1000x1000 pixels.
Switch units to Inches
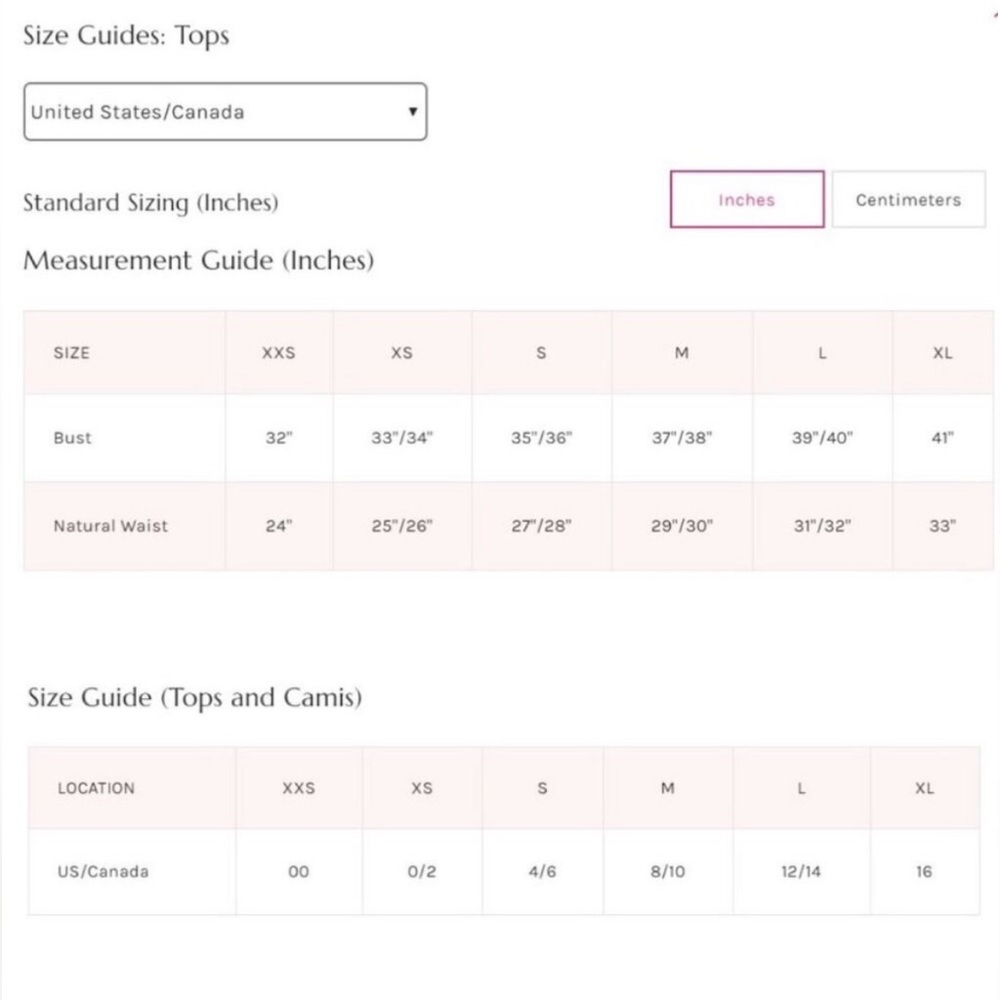pos(746,200)
